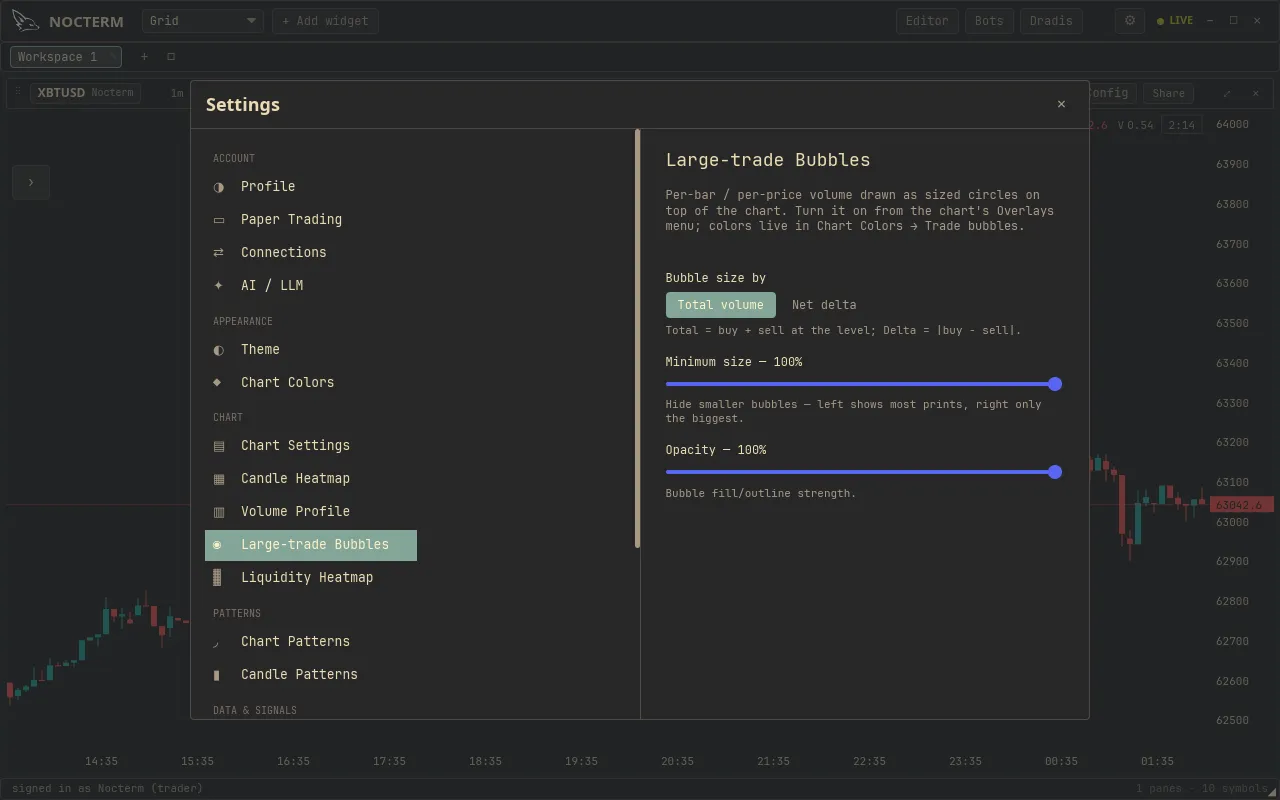The height and width of the screenshot is (800, 1280).
Task: Click the green LIVE status indicator
Action: (1175, 20)
